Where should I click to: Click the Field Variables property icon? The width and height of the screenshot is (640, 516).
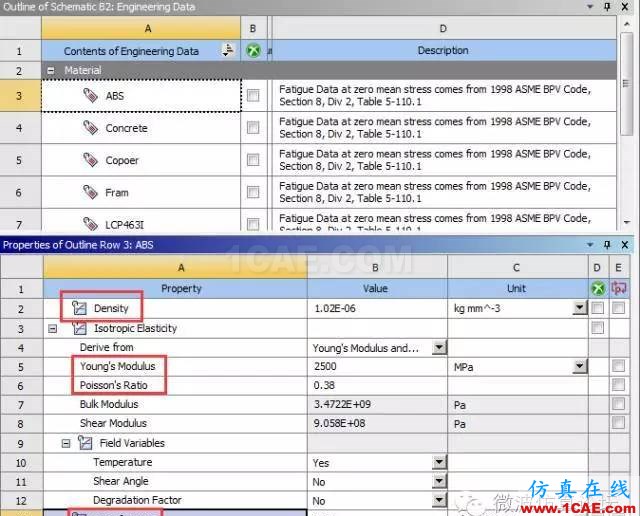pyautogui.click(x=85, y=443)
